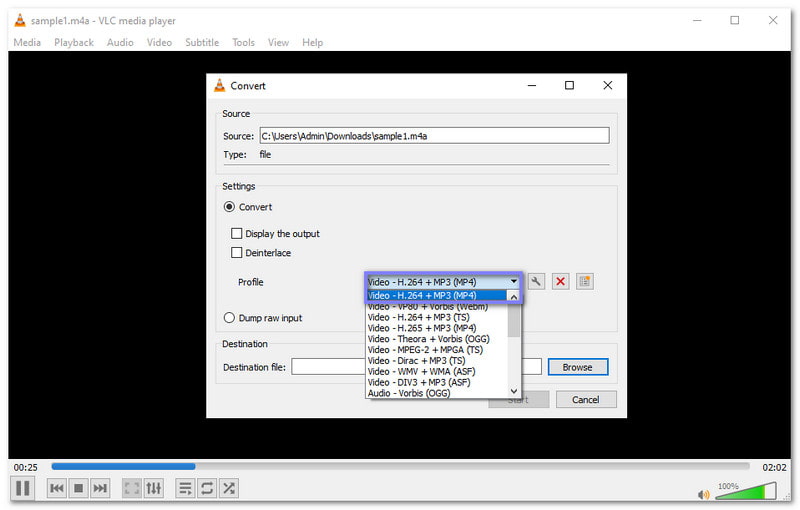Close the Convert dialog

[x=608, y=85]
